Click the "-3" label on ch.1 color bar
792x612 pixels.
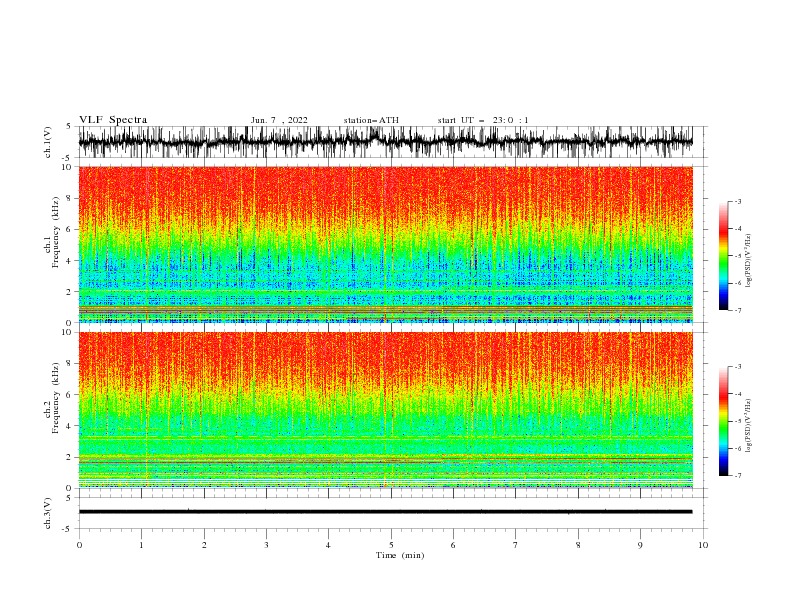click(738, 201)
